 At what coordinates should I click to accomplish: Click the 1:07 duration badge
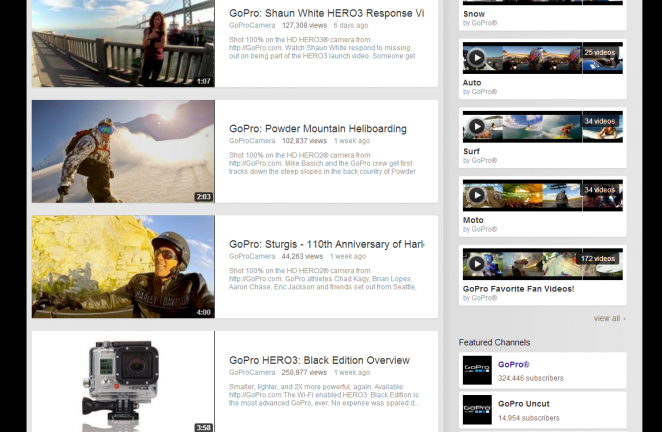(x=203, y=81)
